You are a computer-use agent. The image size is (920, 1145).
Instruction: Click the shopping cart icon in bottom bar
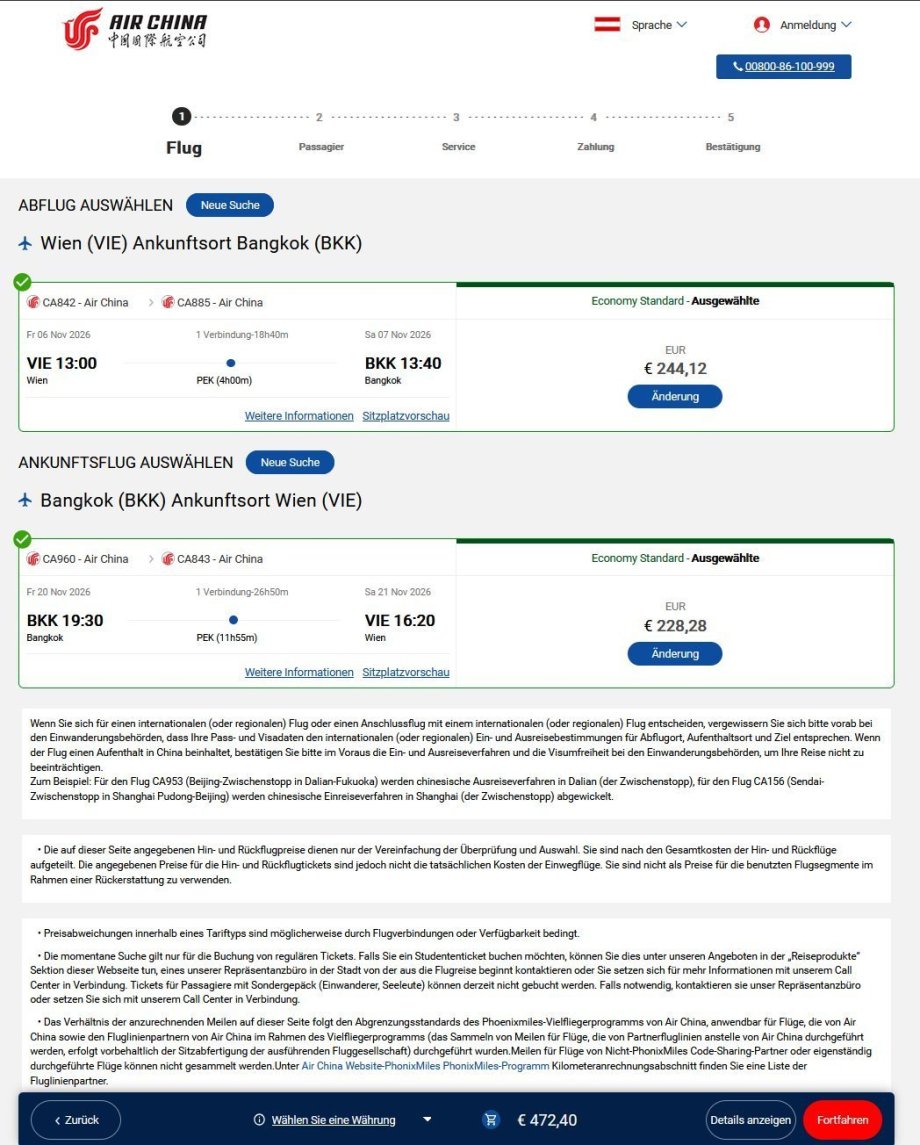coord(491,1119)
